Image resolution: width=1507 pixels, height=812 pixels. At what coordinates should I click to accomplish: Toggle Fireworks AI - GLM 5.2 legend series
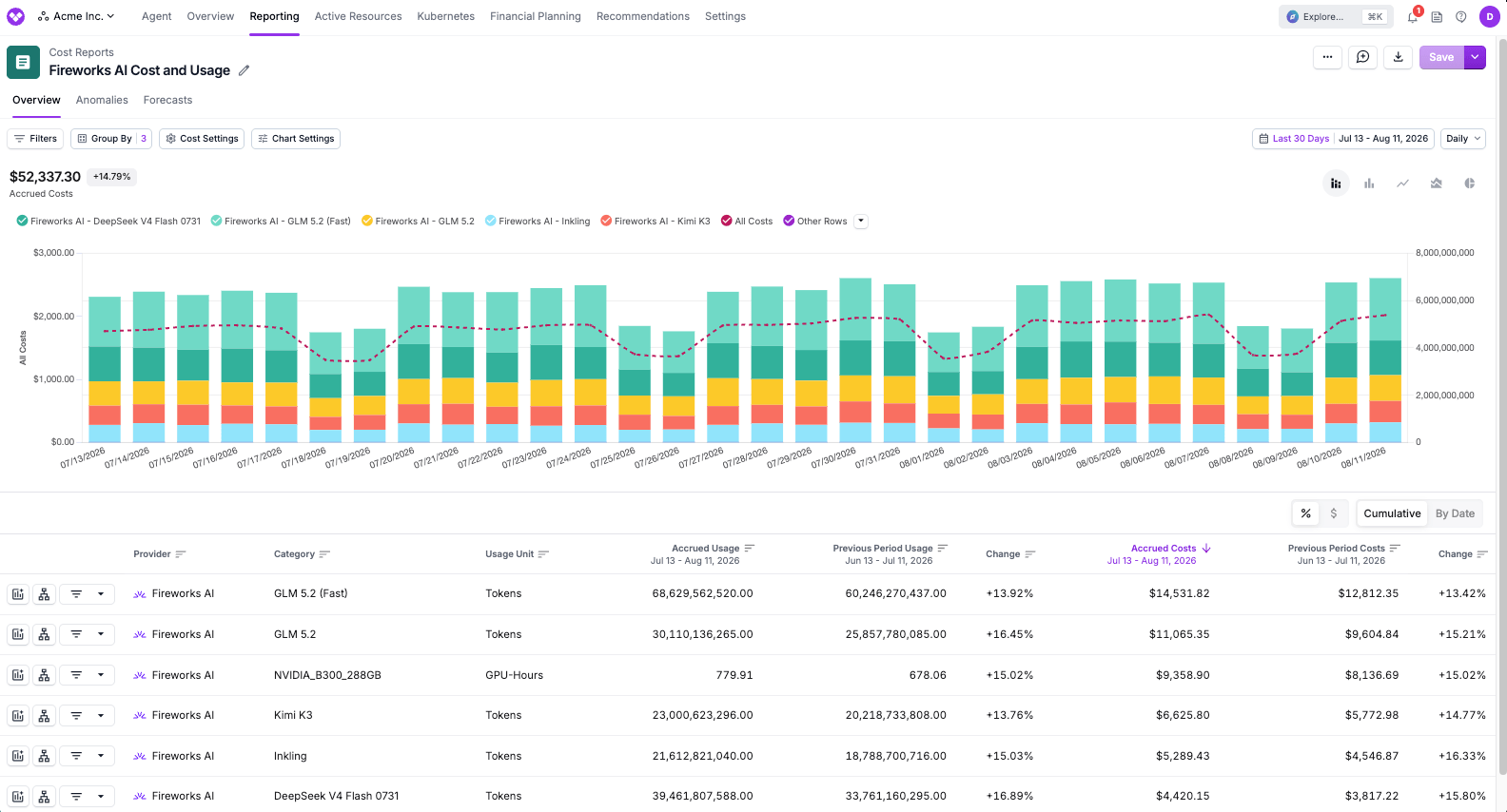point(418,222)
